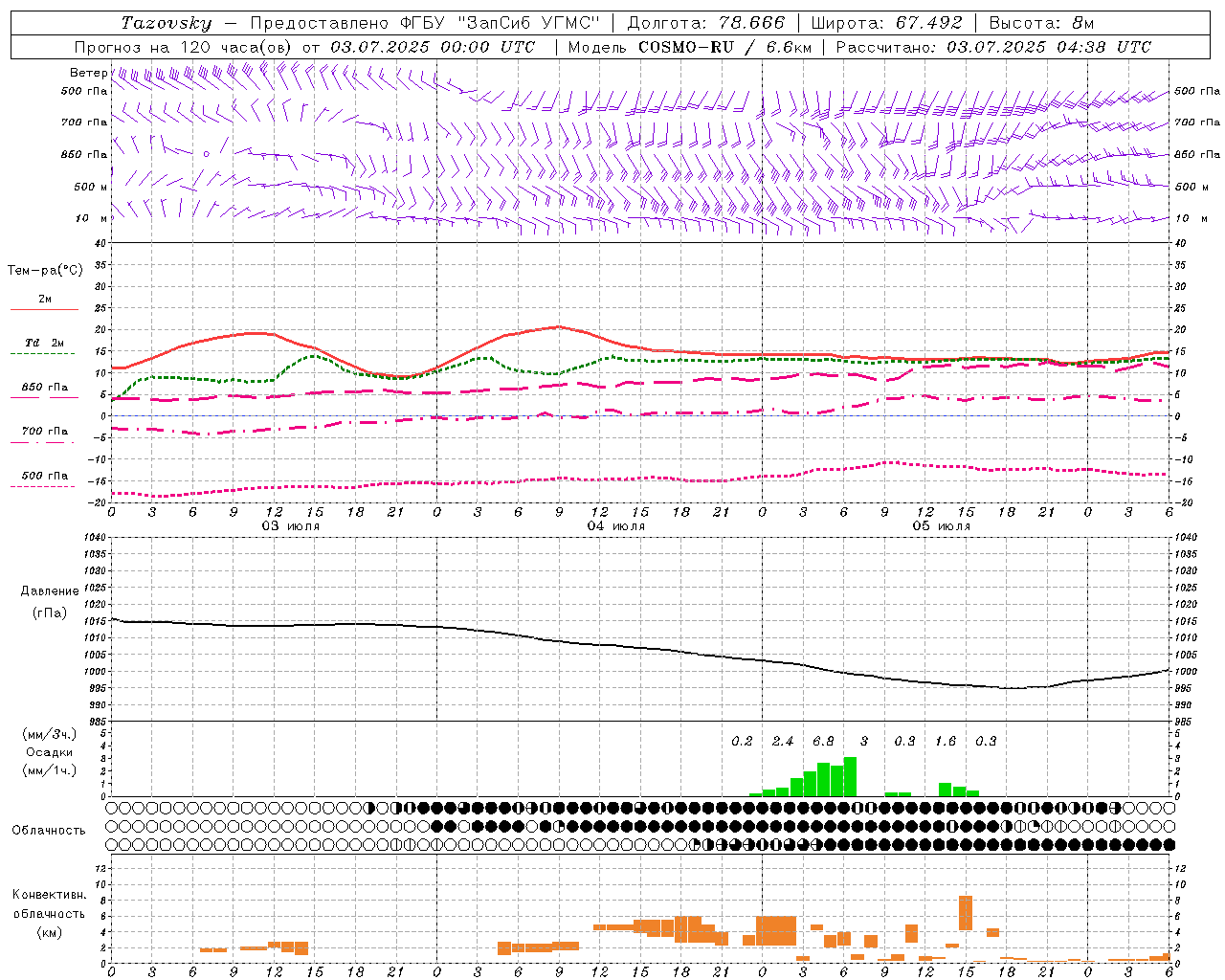Click the Осадки precipitation label
Viewport: 1225px width, 980px height.
click(x=49, y=752)
